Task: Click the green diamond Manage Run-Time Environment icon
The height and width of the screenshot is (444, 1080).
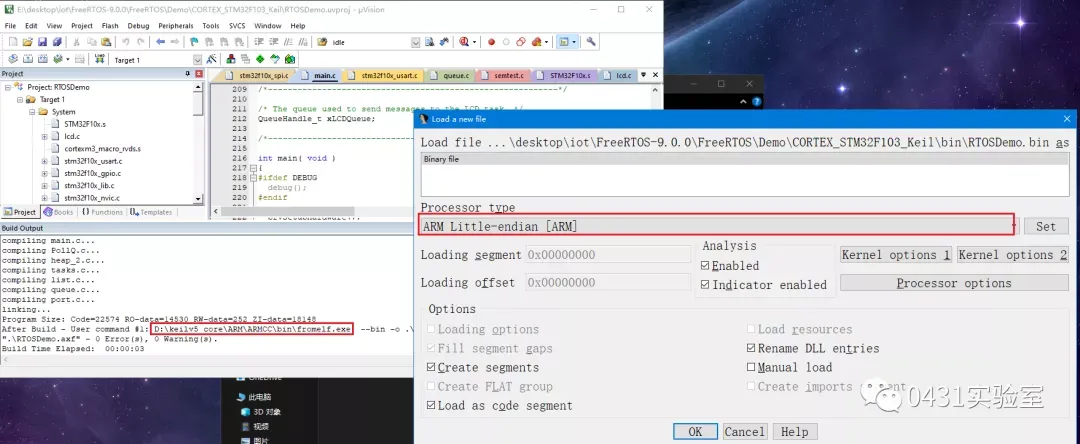Action: pyautogui.click(x=260, y=60)
